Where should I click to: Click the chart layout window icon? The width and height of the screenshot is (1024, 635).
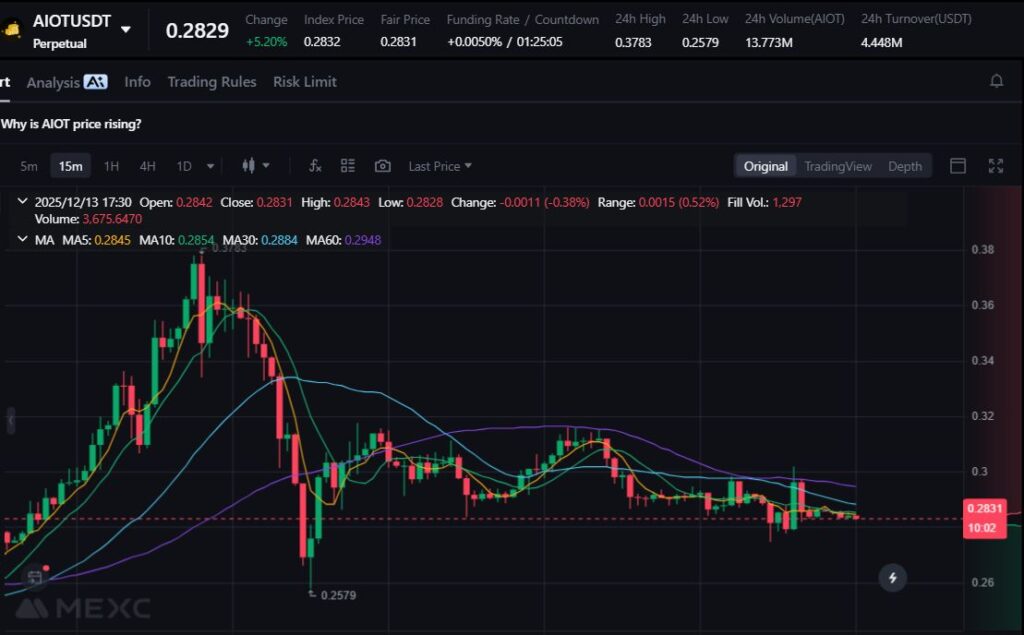[958, 166]
